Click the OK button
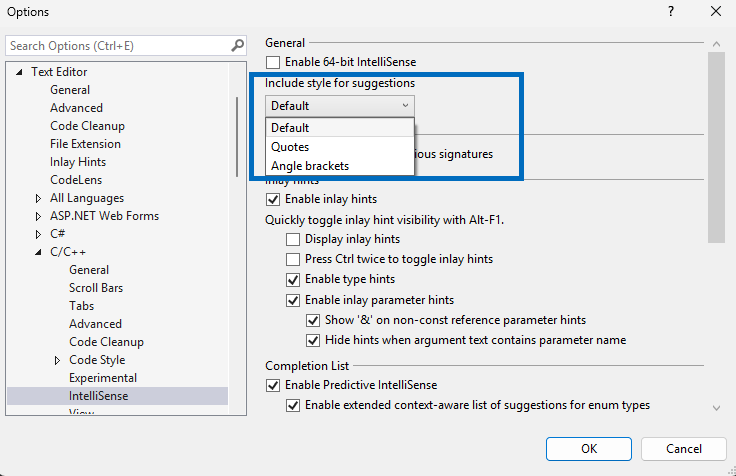 tap(589, 448)
